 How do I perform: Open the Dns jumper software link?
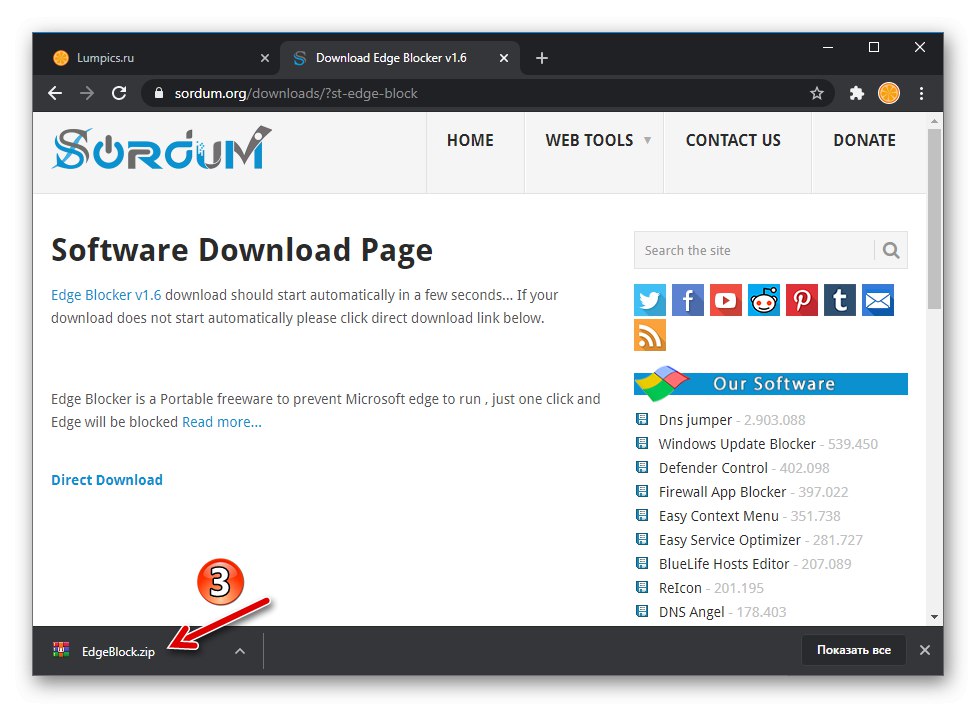pos(695,420)
